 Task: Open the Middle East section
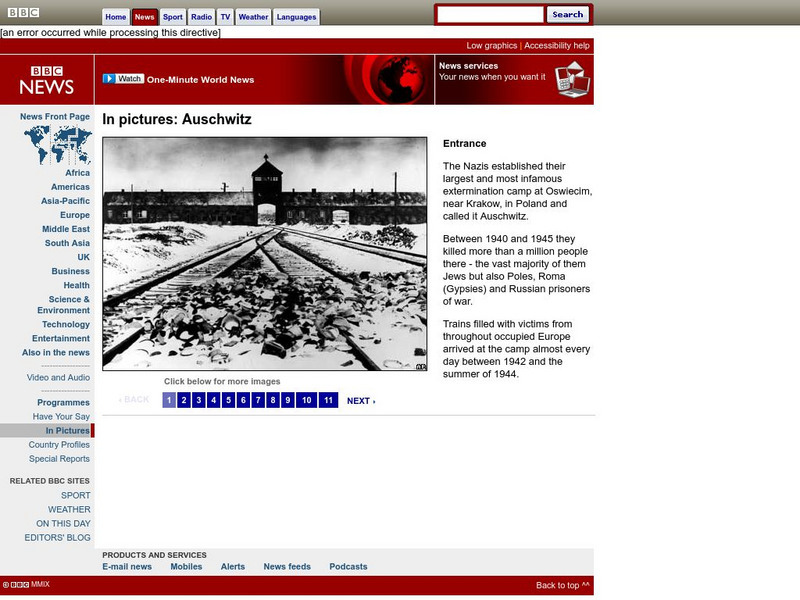[x=66, y=229]
